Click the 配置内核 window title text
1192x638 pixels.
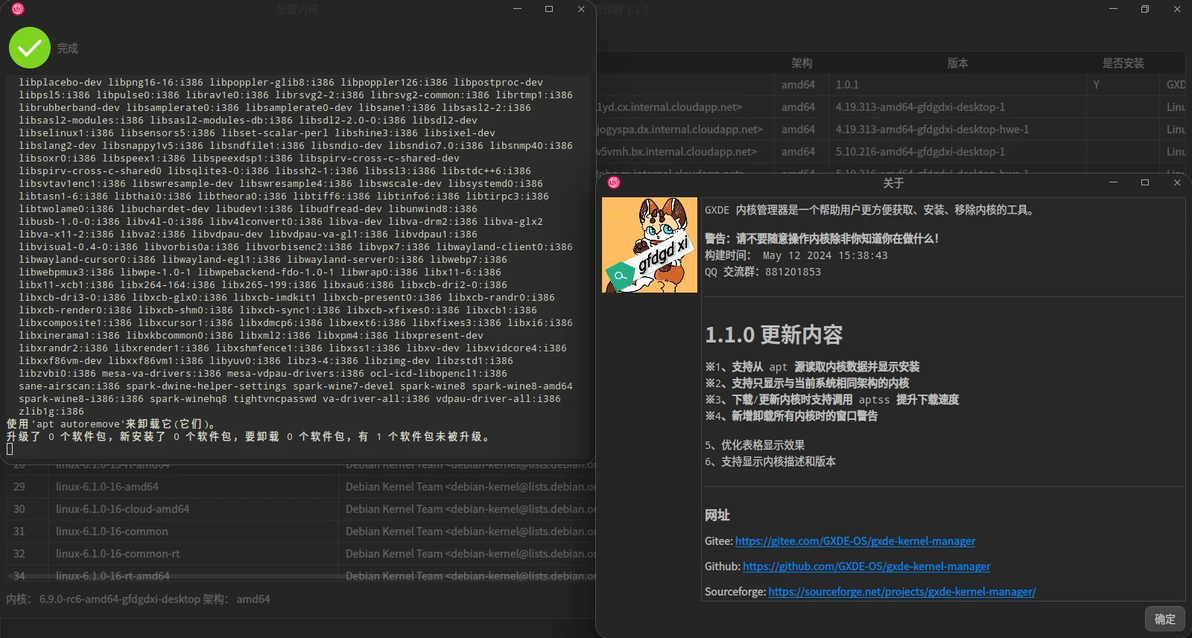tap(298, 9)
